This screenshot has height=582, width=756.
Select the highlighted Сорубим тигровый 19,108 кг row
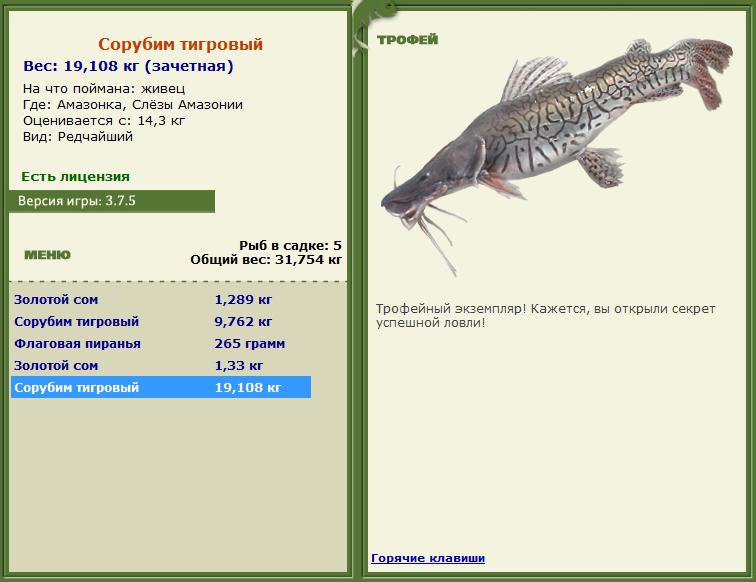(x=161, y=387)
